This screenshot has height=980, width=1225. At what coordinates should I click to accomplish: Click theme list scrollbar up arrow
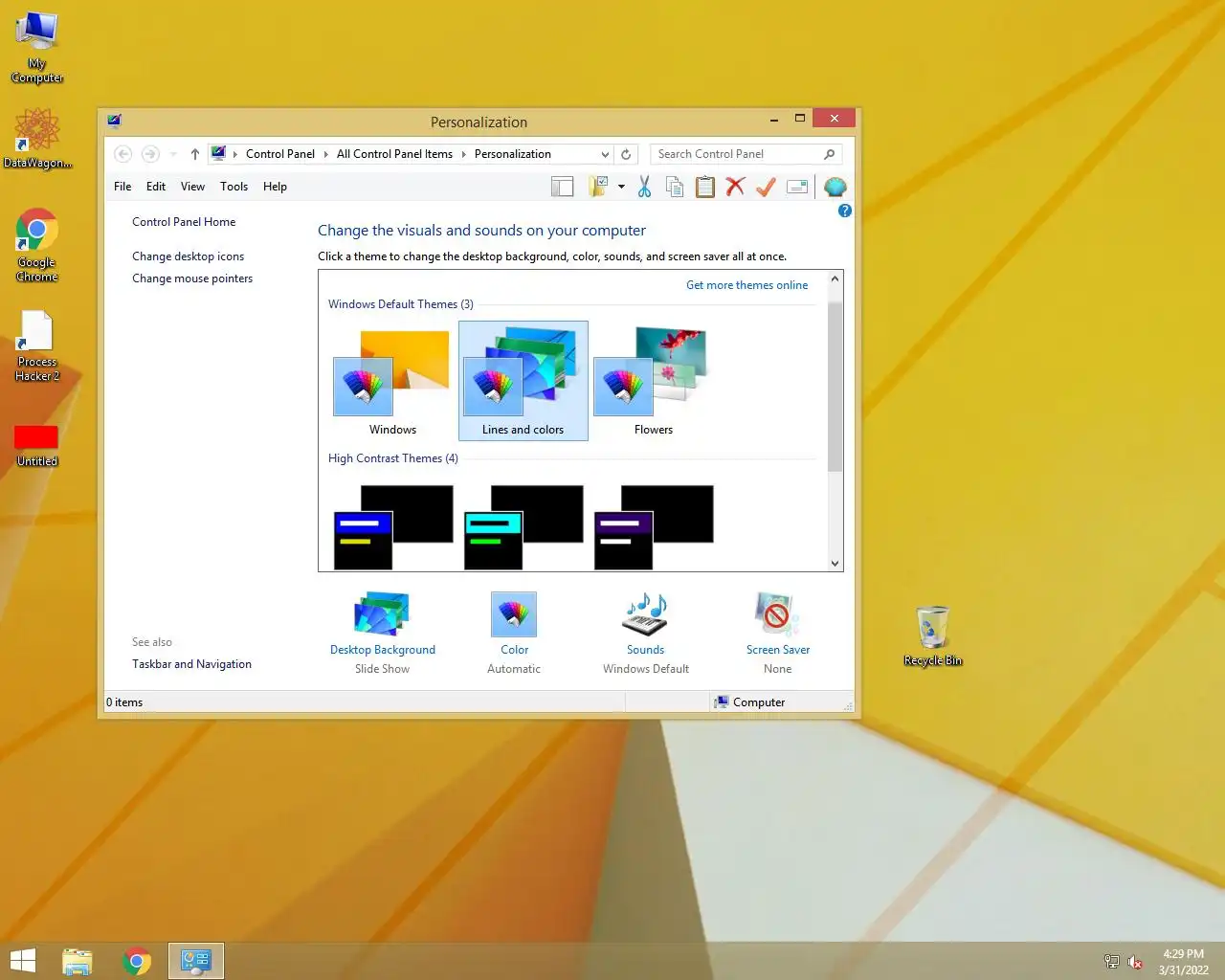click(835, 278)
